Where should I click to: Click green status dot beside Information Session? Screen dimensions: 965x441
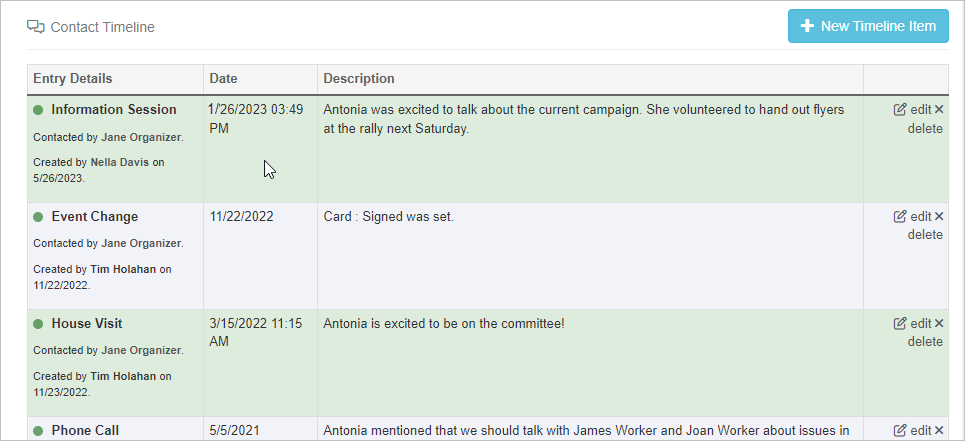(x=38, y=110)
